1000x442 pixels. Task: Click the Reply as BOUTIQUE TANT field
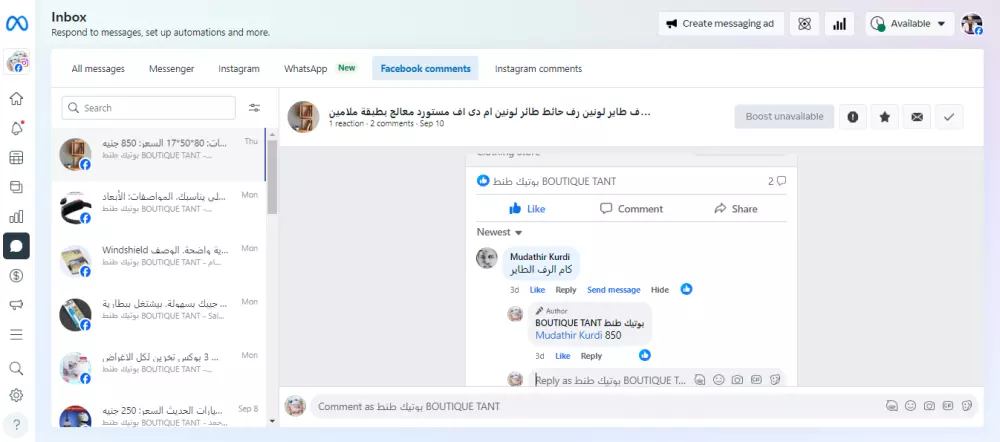[x=657, y=380]
